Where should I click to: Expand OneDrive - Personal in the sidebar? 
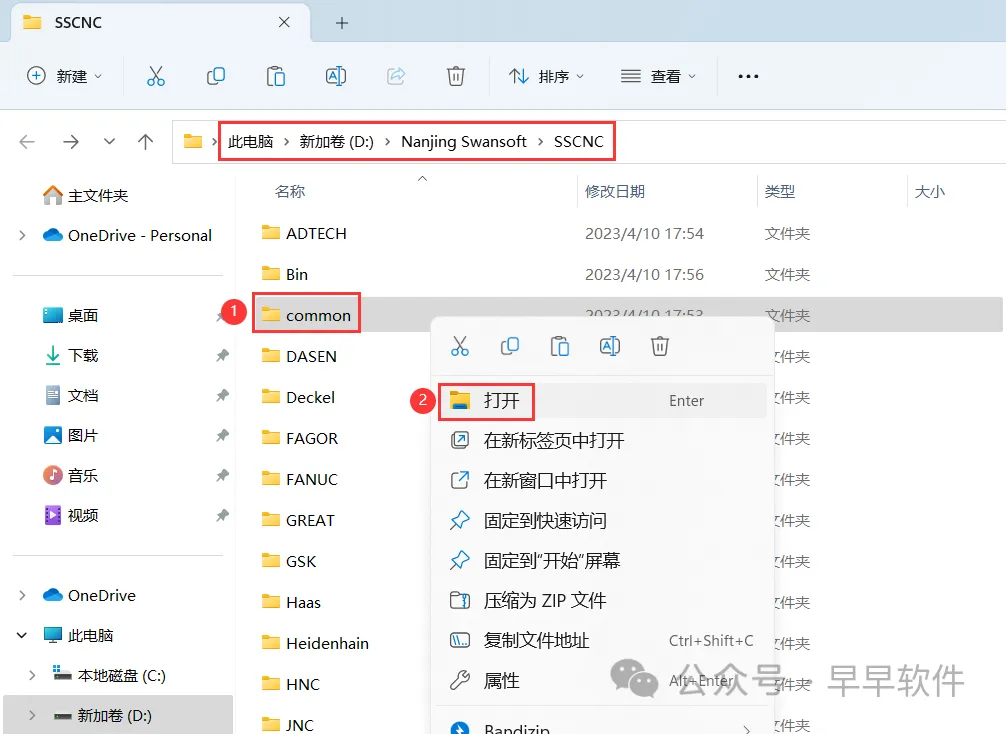tap(22, 235)
